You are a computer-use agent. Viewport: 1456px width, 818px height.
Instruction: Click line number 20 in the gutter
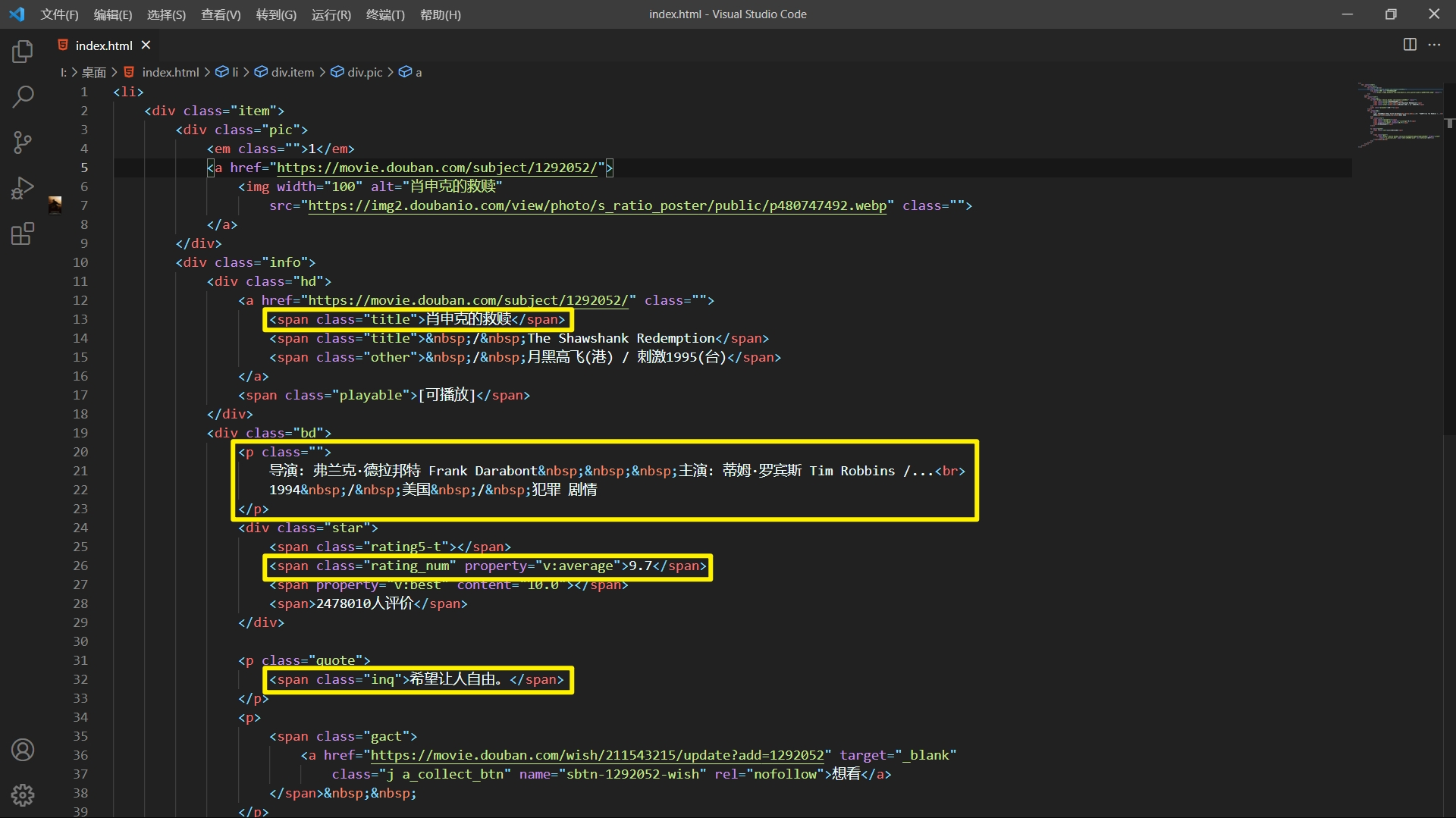point(80,452)
